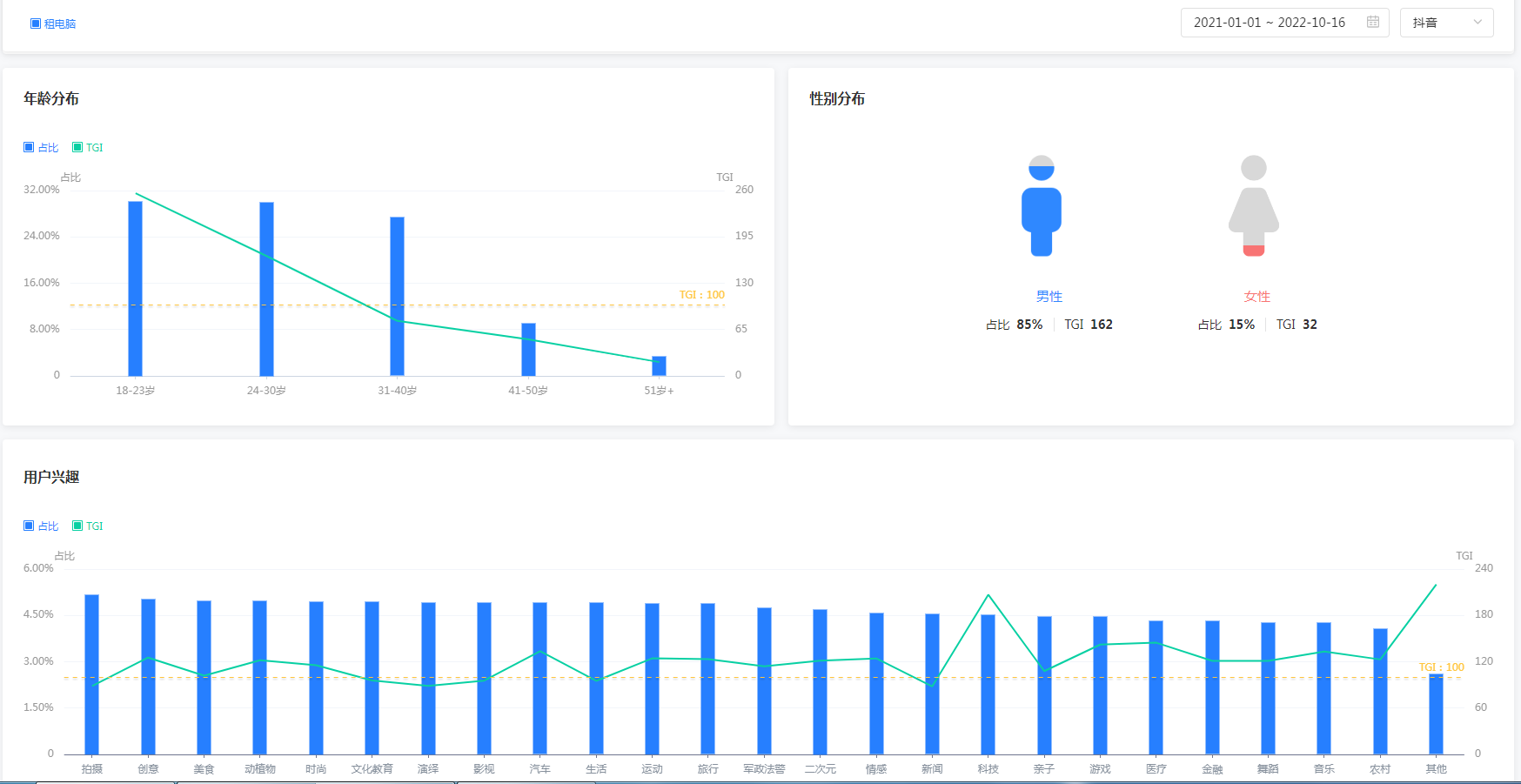Toggle TGI legend in 年龄分布 chart

[x=88, y=148]
